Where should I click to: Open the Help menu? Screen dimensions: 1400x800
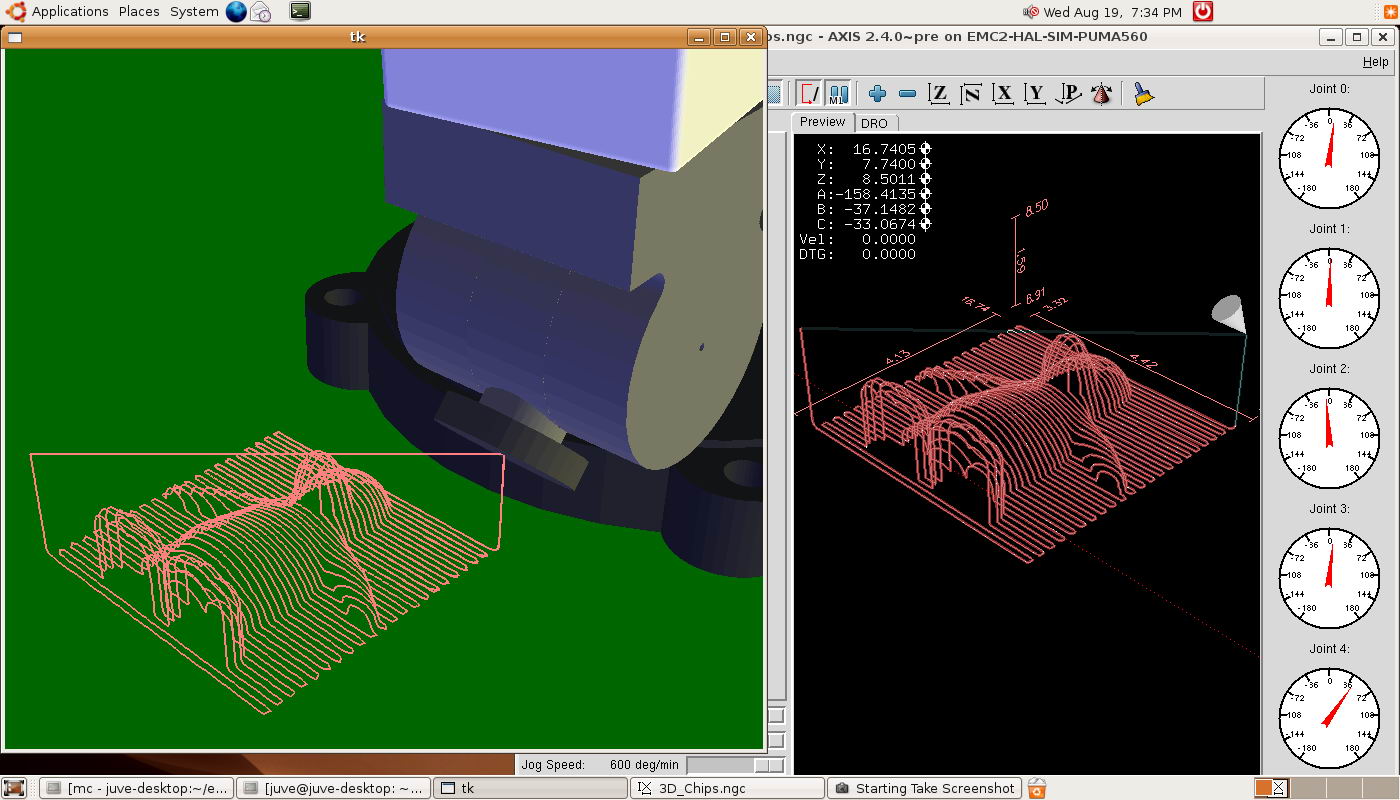1375,62
